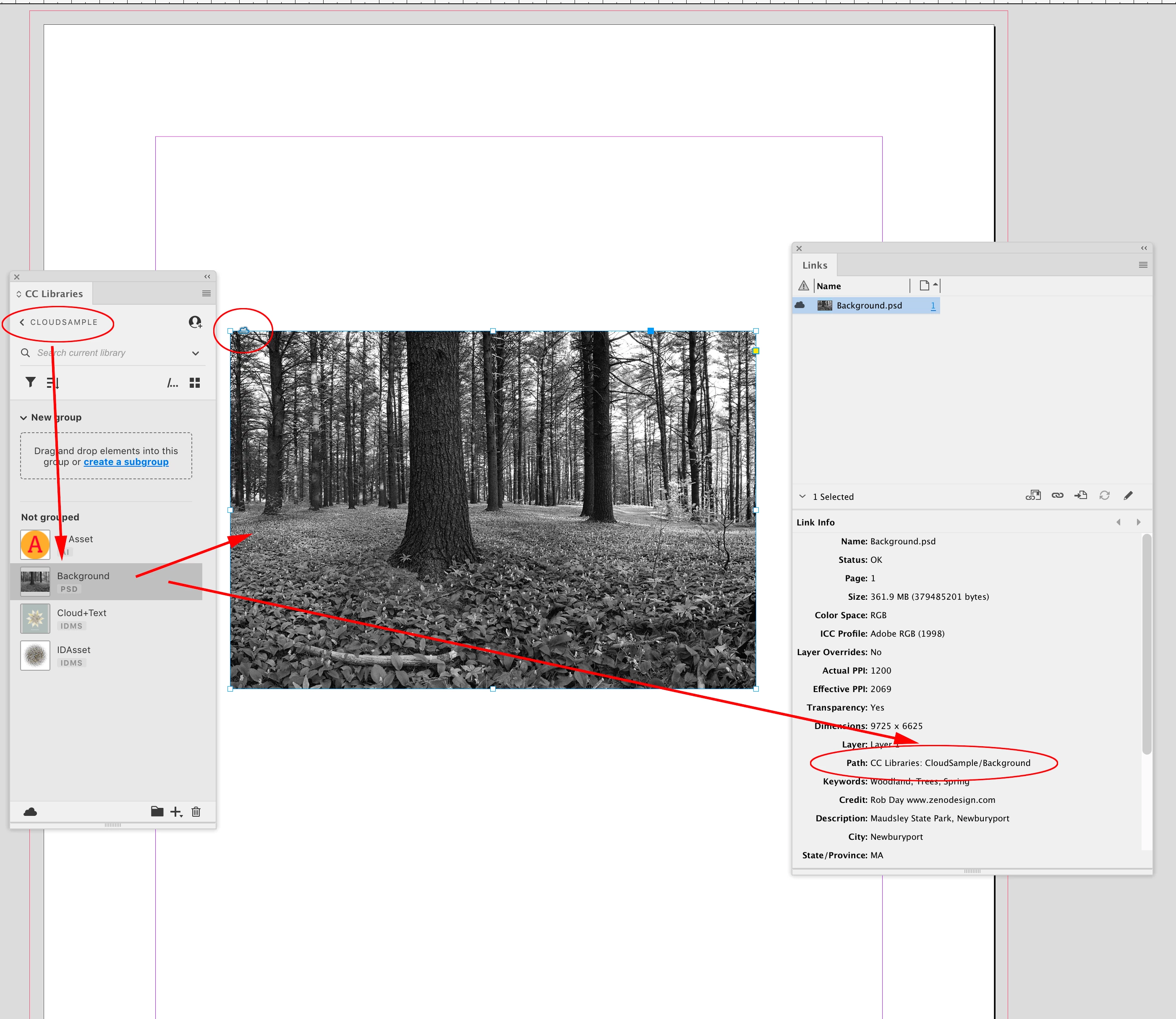Click the Edit Original pencil icon
The image size is (1176, 1019).
pyautogui.click(x=1128, y=495)
